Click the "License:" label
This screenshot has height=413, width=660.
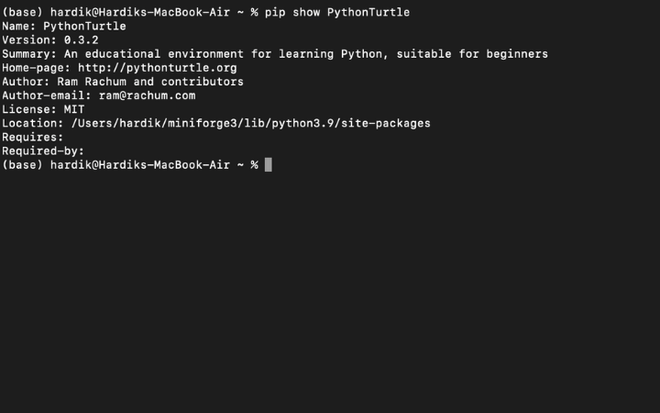click(x=29, y=110)
